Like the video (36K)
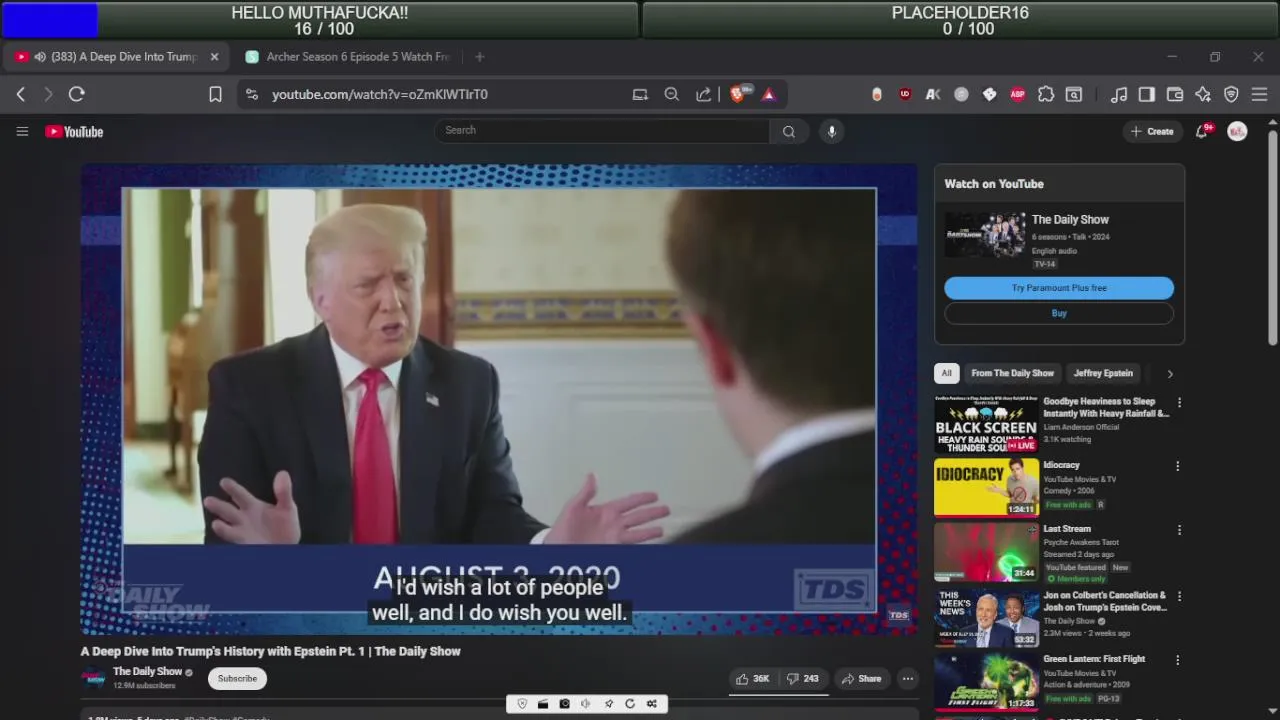Image resolution: width=1280 pixels, height=720 pixels. [x=753, y=679]
